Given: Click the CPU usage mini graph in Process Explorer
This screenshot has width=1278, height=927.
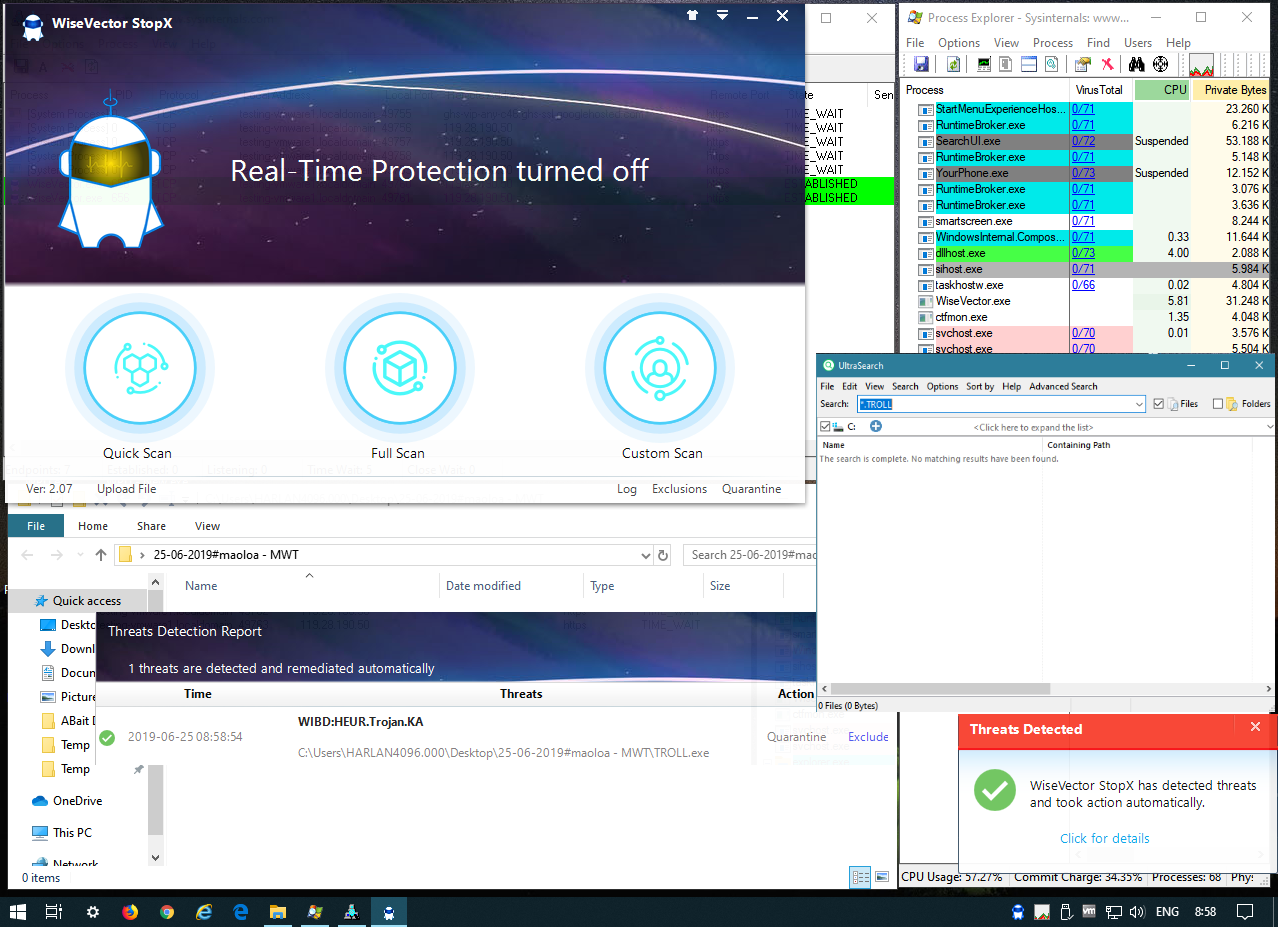Looking at the screenshot, I should click(x=1201, y=65).
